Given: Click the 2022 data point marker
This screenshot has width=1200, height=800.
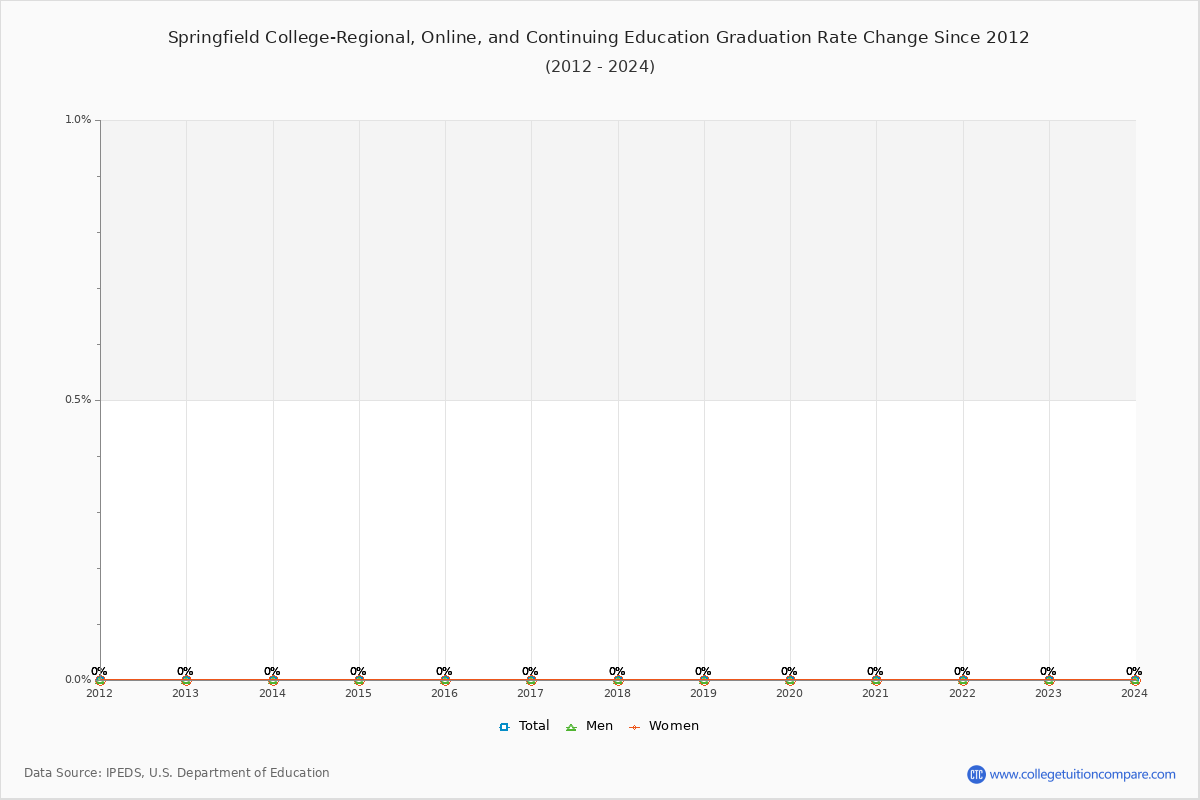Looking at the screenshot, I should 963,680.
